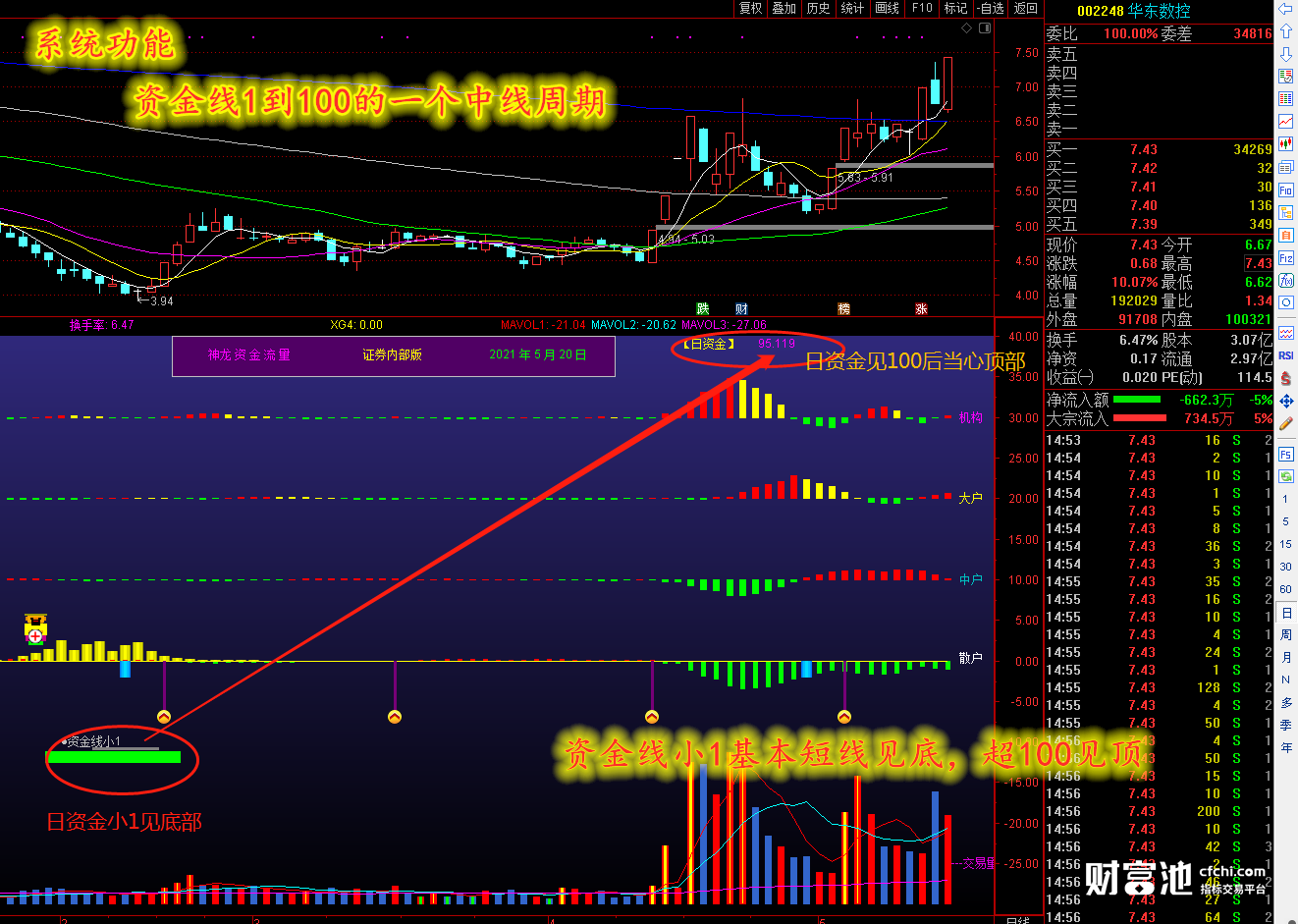Click the 买一 price 7.43 row
Image resolution: width=1298 pixels, height=924 pixels.
pos(1159,149)
